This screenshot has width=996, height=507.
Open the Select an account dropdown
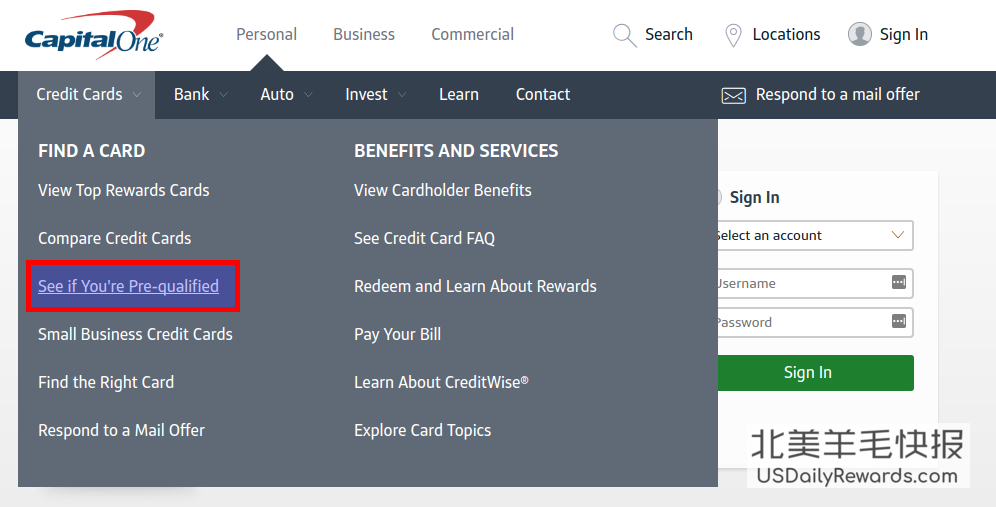click(x=812, y=236)
